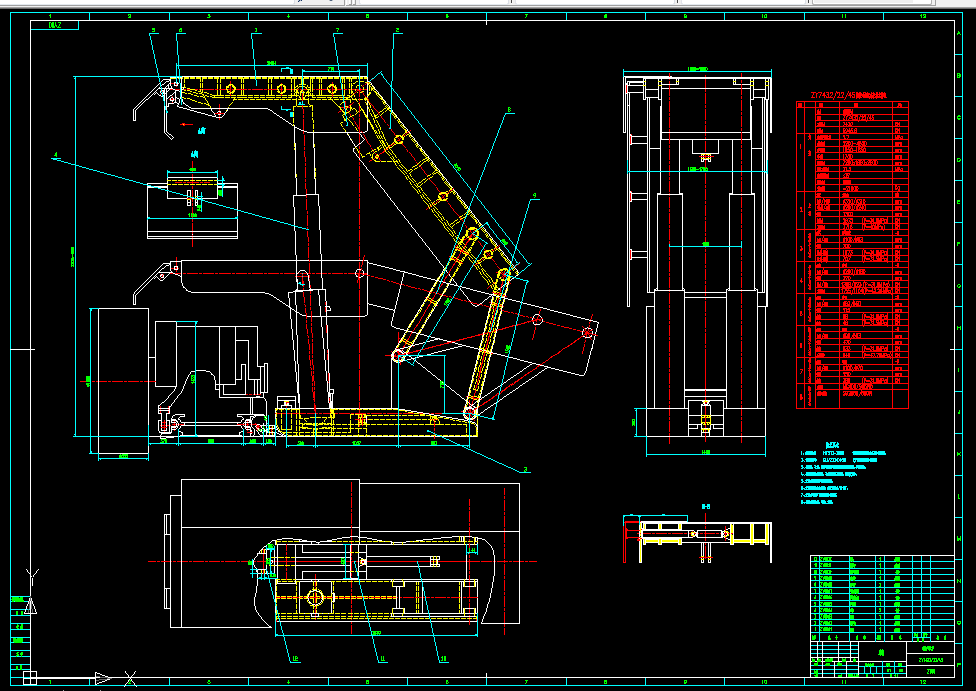
Task: Select part callout number 8 balloon
Action: pyautogui.click(x=510, y=110)
